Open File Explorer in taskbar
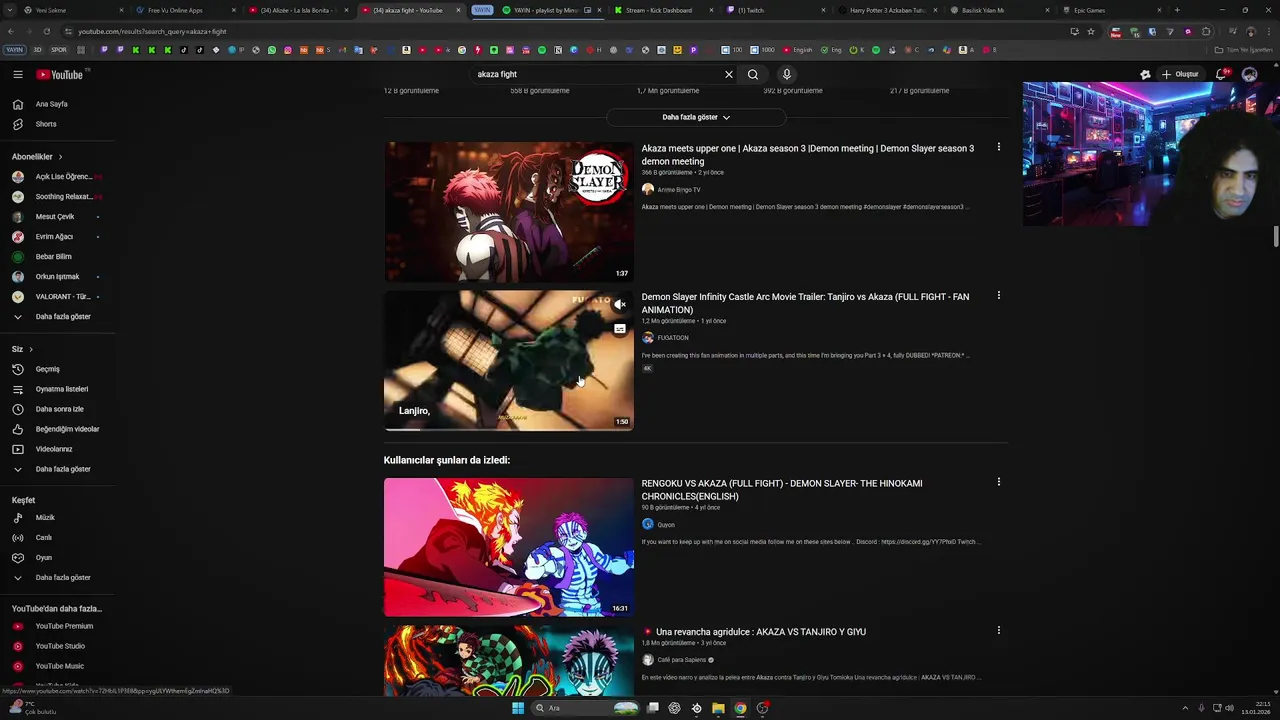The width and height of the screenshot is (1280, 720). (x=718, y=708)
